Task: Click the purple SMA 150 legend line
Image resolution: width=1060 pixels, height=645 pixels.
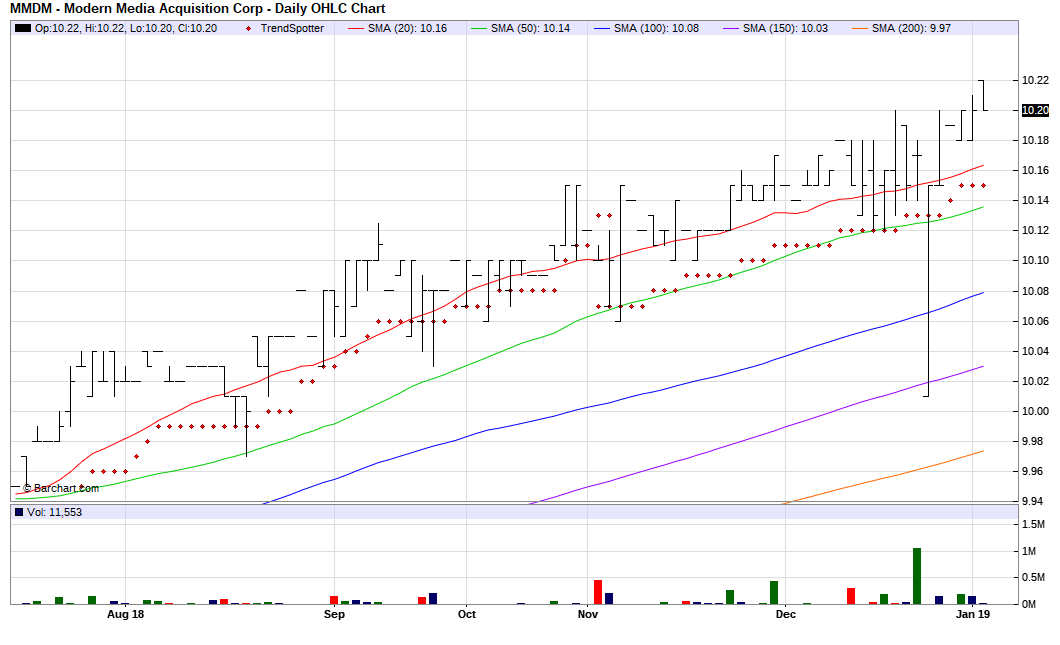Action: tap(731, 28)
